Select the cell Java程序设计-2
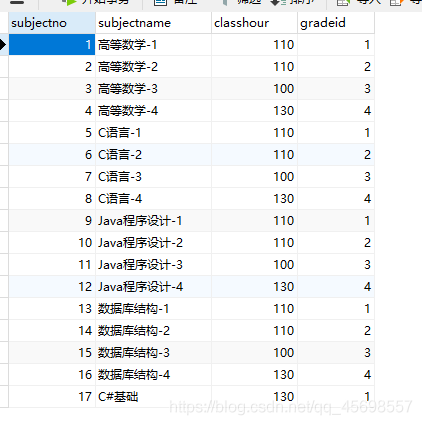 [153, 243]
